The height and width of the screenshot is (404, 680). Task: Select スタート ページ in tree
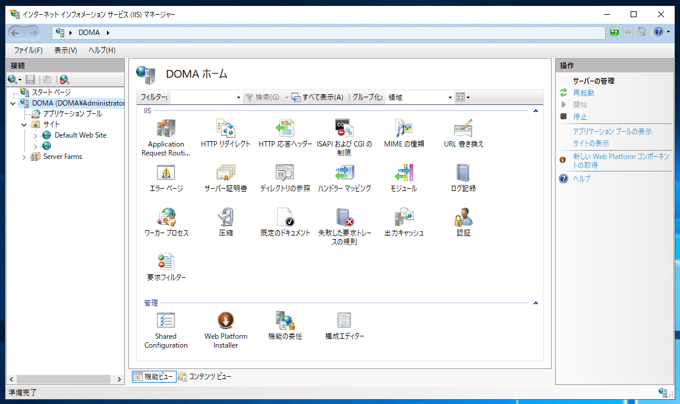tap(51, 92)
